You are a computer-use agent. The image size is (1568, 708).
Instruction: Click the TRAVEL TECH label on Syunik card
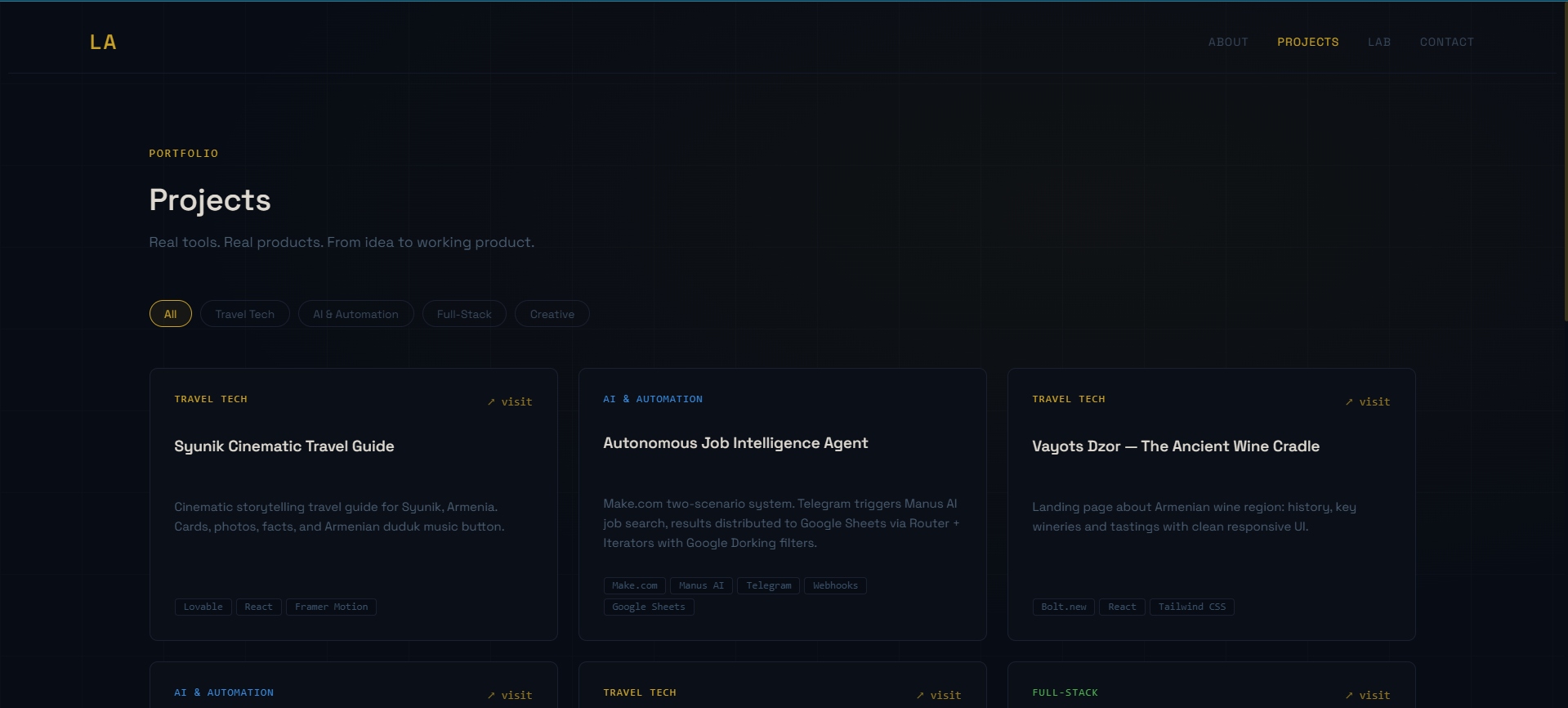pos(211,399)
